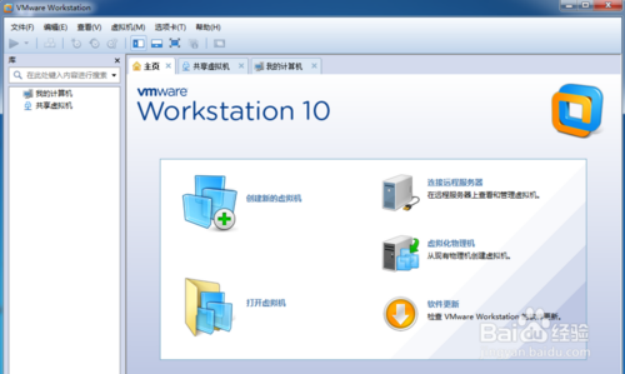This screenshot has width=626, height=374.
Task: Open the 帮助(H) menu
Action: 208,27
